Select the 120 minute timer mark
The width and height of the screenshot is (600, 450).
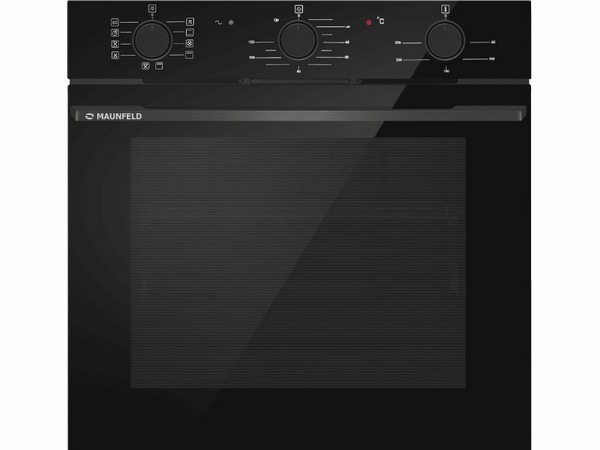251,42
